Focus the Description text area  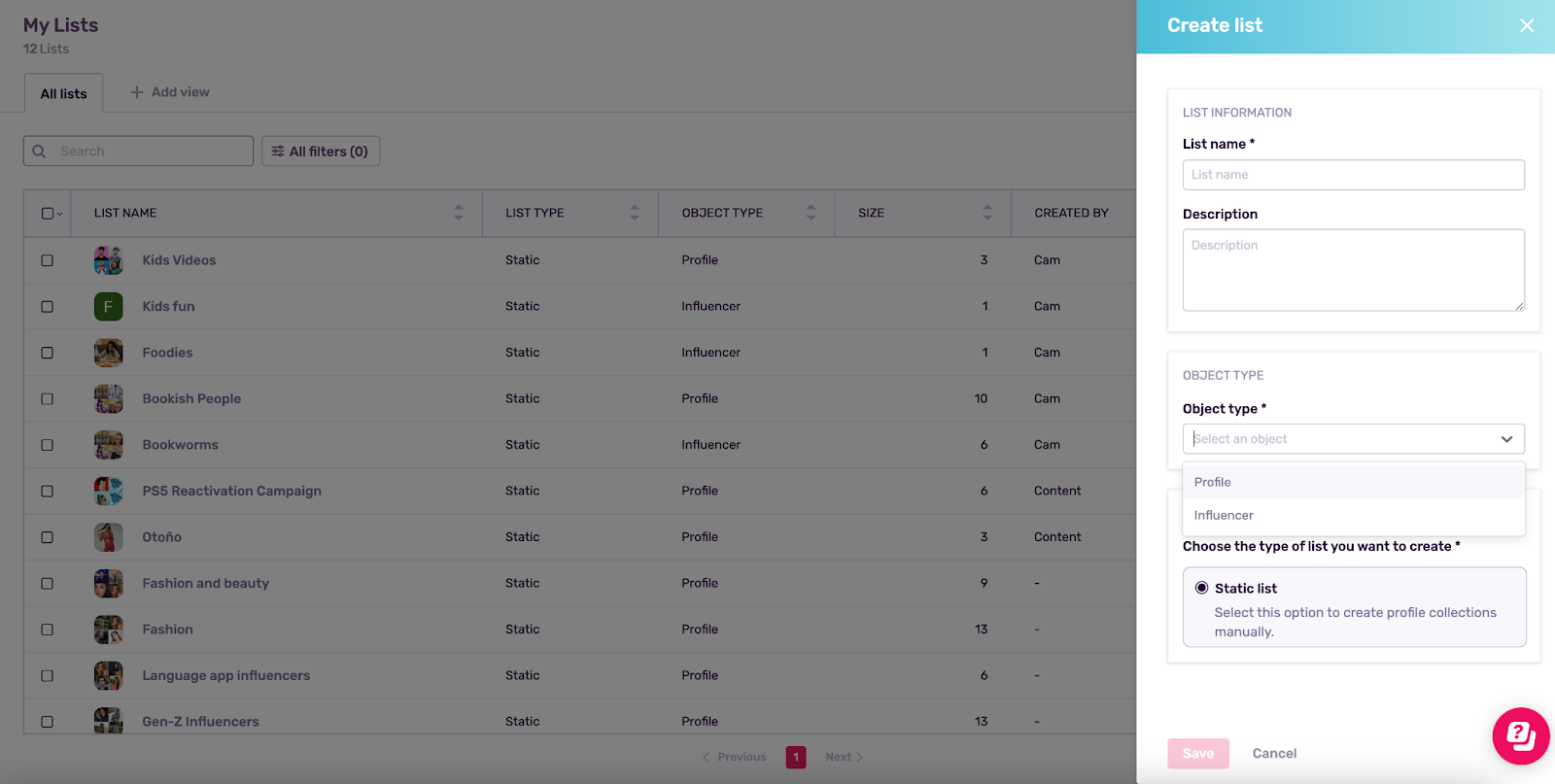[1354, 270]
